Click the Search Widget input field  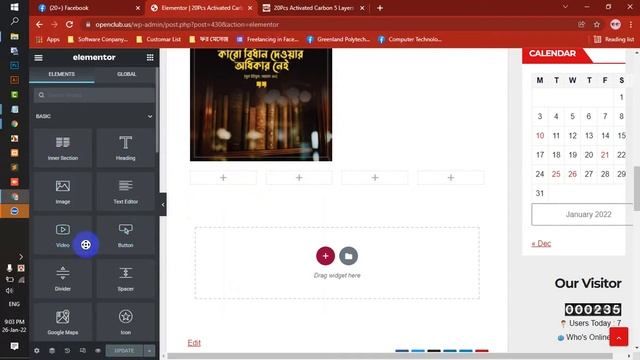point(94,95)
